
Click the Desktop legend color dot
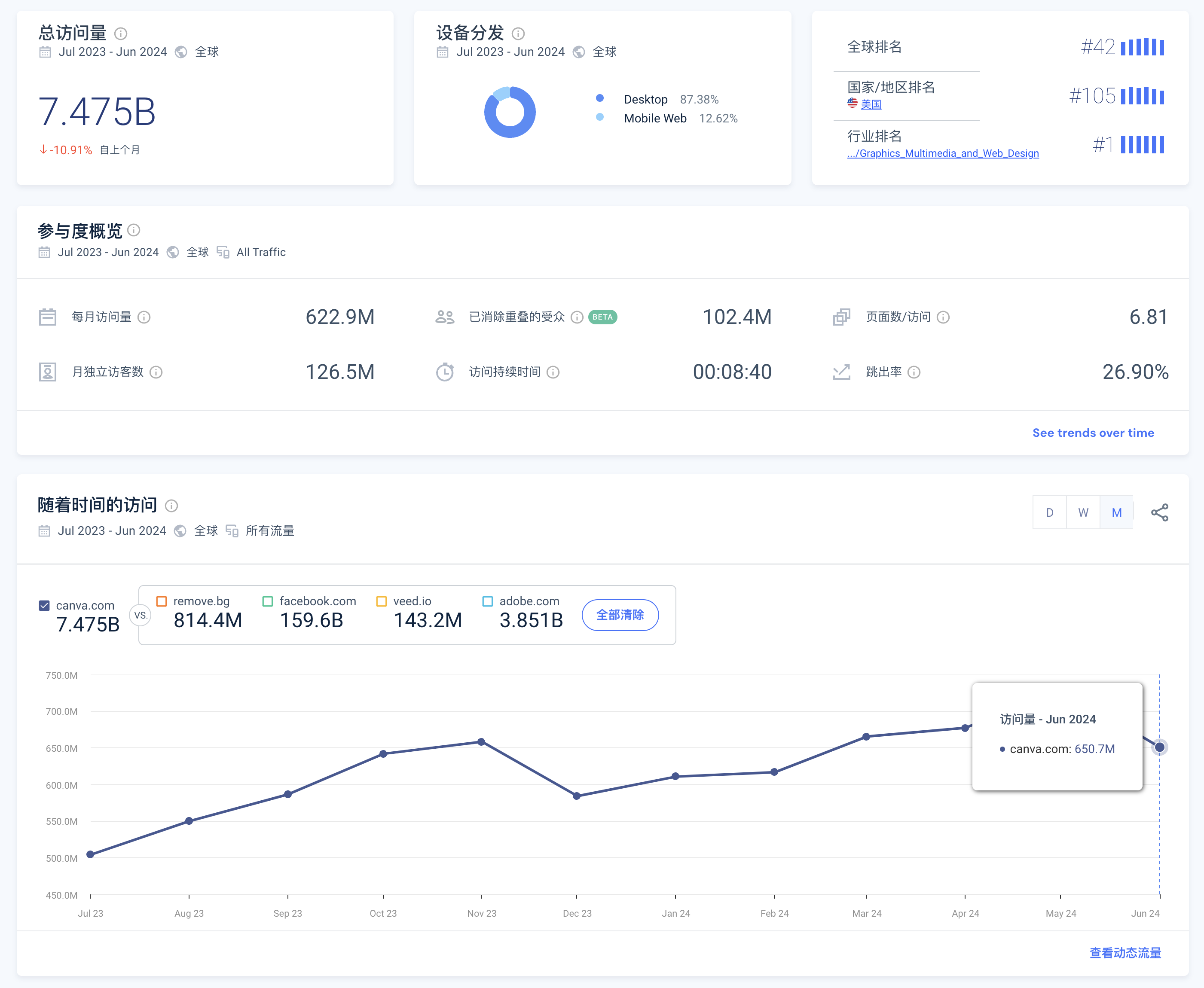click(x=599, y=98)
